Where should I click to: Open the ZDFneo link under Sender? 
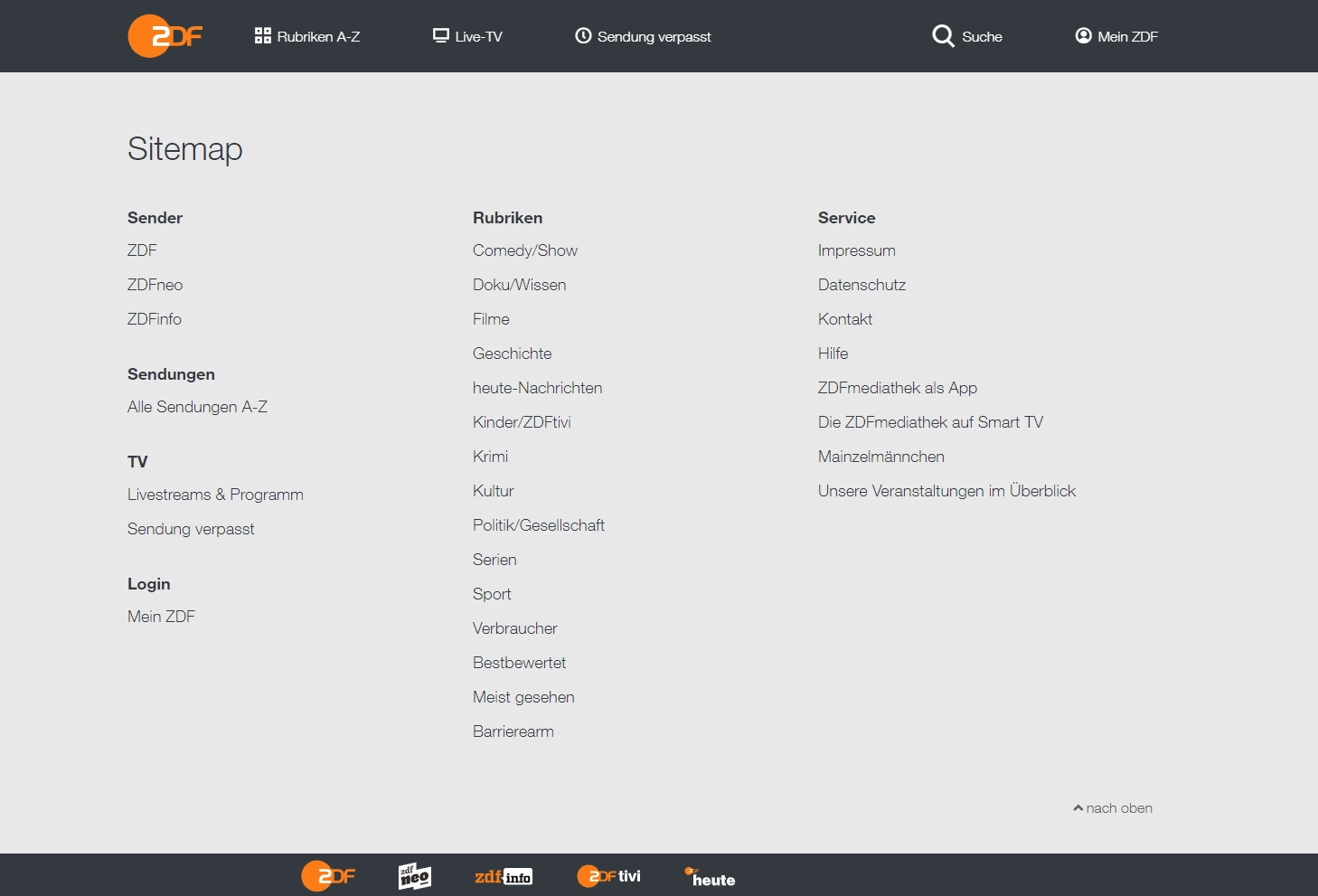pyautogui.click(x=155, y=285)
